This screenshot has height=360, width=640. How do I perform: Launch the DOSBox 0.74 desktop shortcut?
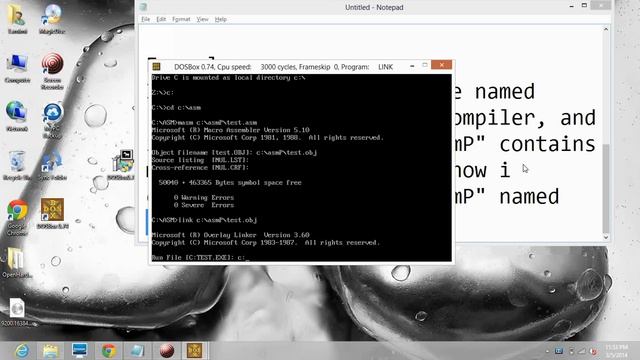(x=52, y=213)
